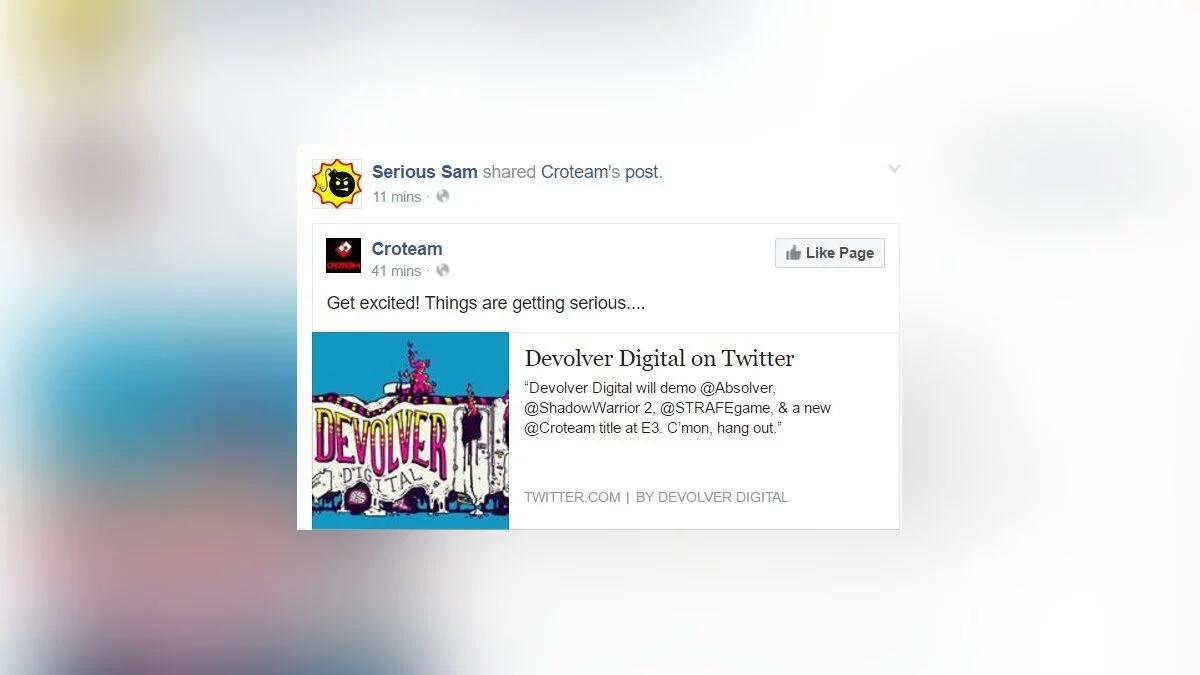Open the Croteam page name in the shared post
Viewport: 1200px width, 675px height.
(x=407, y=249)
